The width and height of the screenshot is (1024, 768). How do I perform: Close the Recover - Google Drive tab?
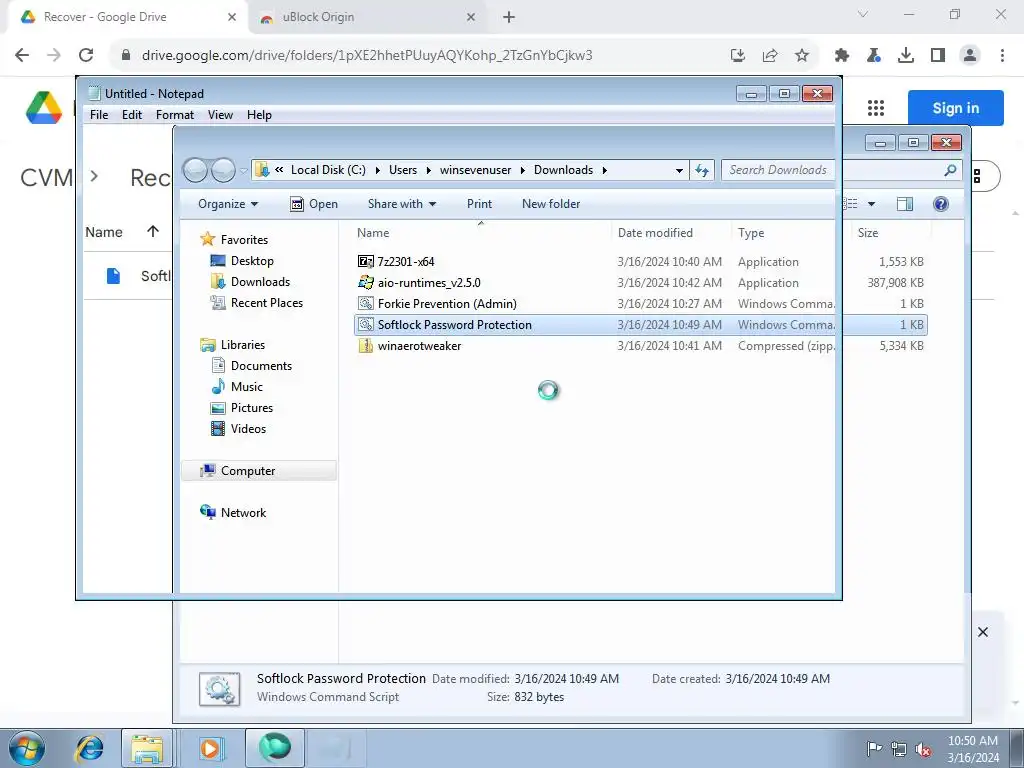(232, 17)
